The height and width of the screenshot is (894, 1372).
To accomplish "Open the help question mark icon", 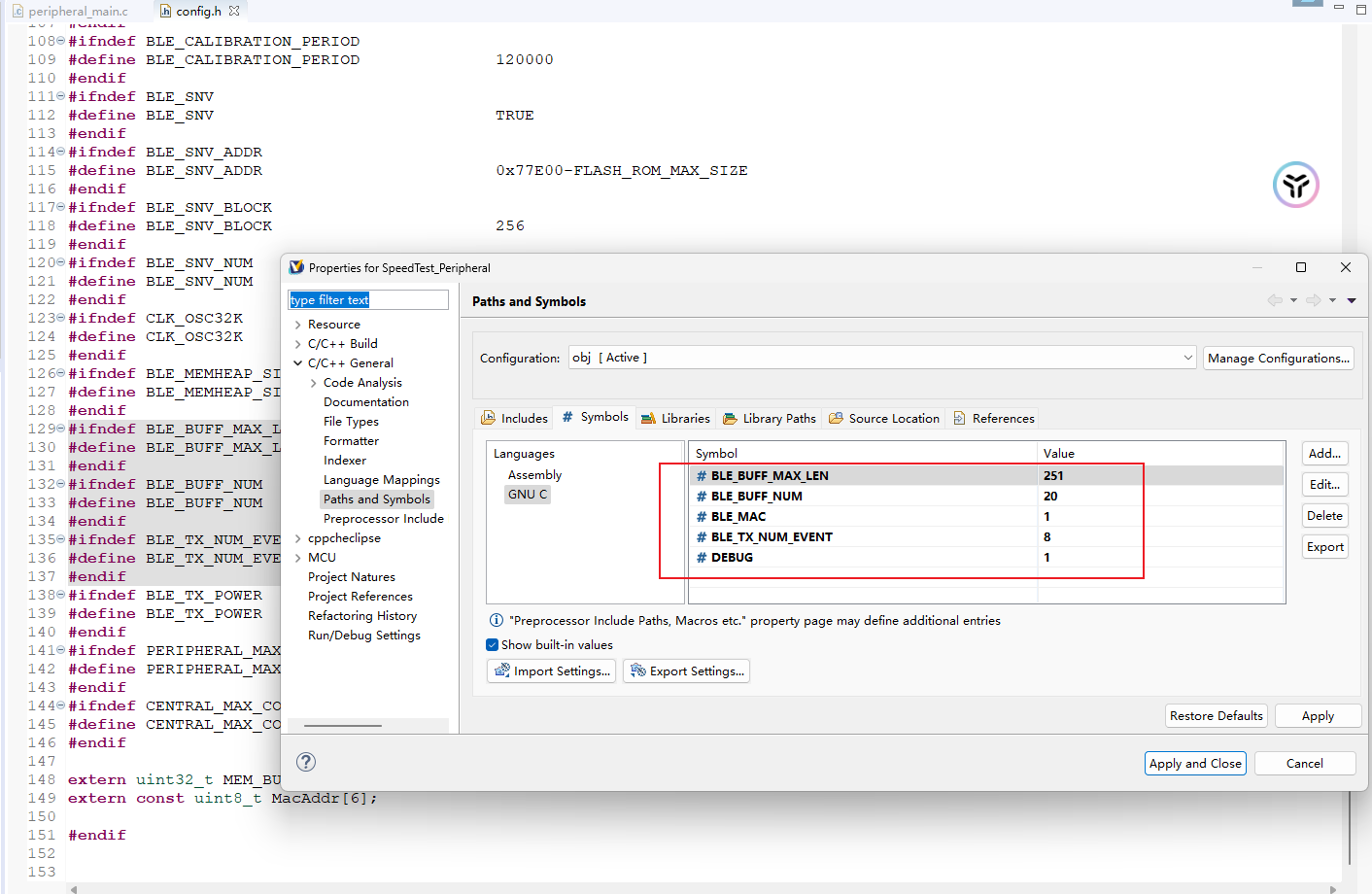I will pyautogui.click(x=306, y=762).
